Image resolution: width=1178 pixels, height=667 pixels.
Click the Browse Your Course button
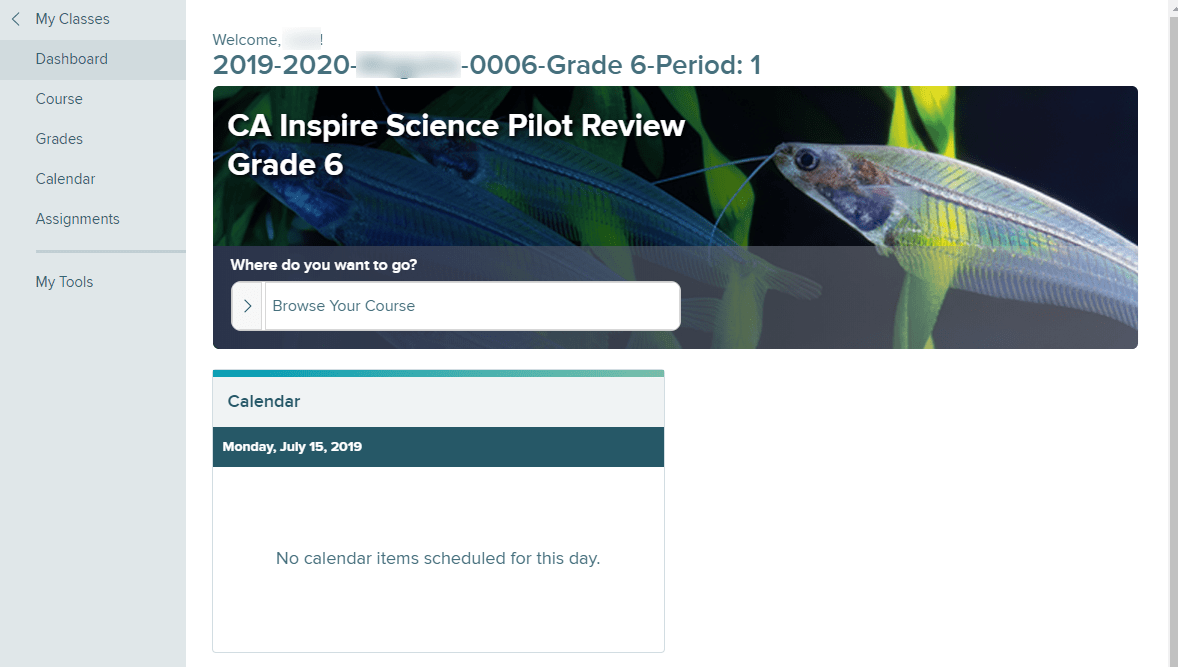(455, 305)
